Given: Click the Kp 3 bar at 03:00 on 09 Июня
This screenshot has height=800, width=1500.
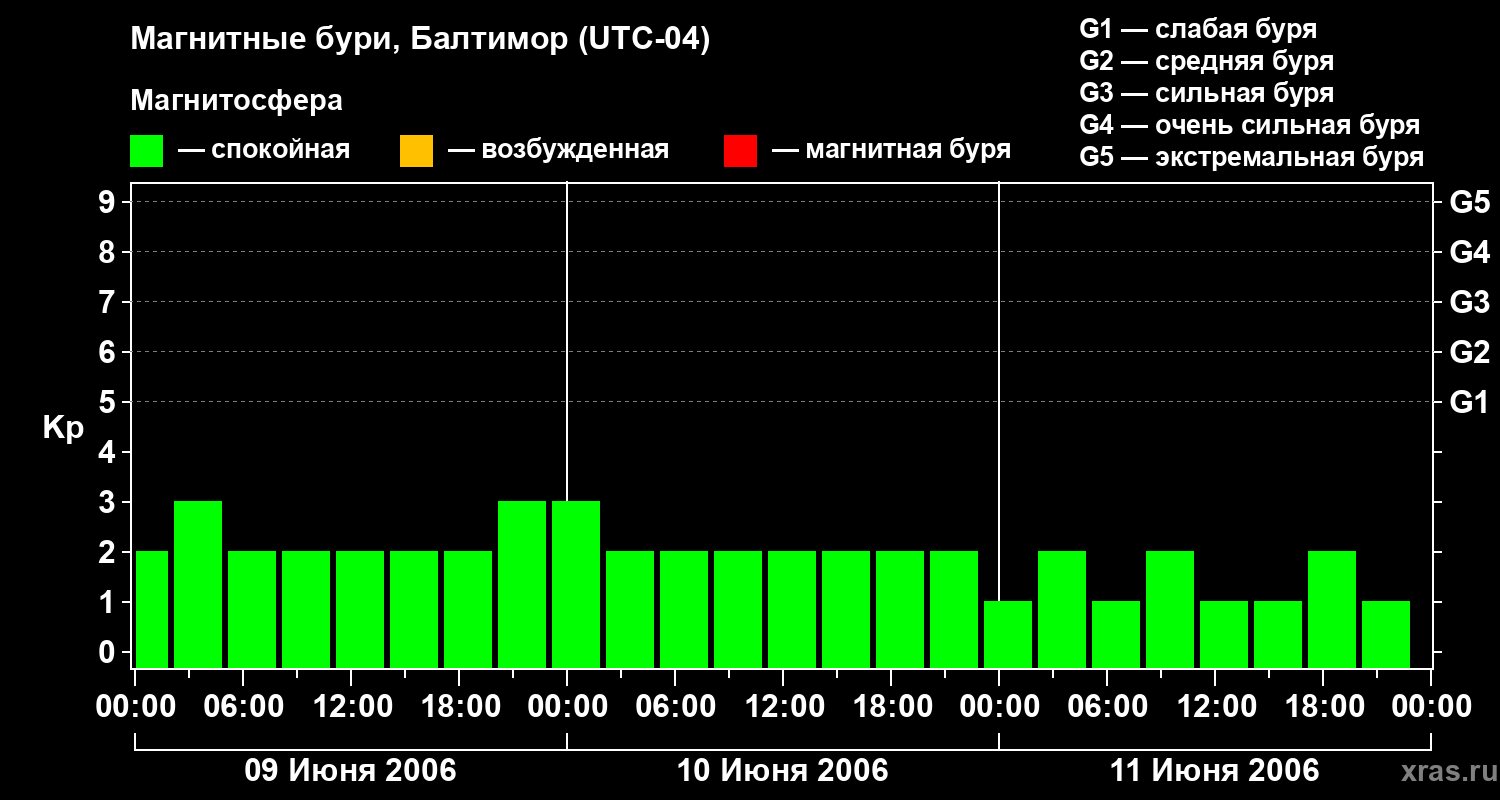Looking at the screenshot, I should pyautogui.click(x=198, y=584).
